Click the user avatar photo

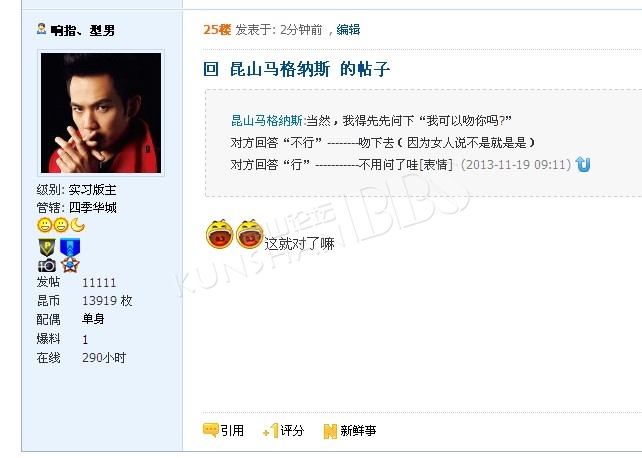[101, 113]
